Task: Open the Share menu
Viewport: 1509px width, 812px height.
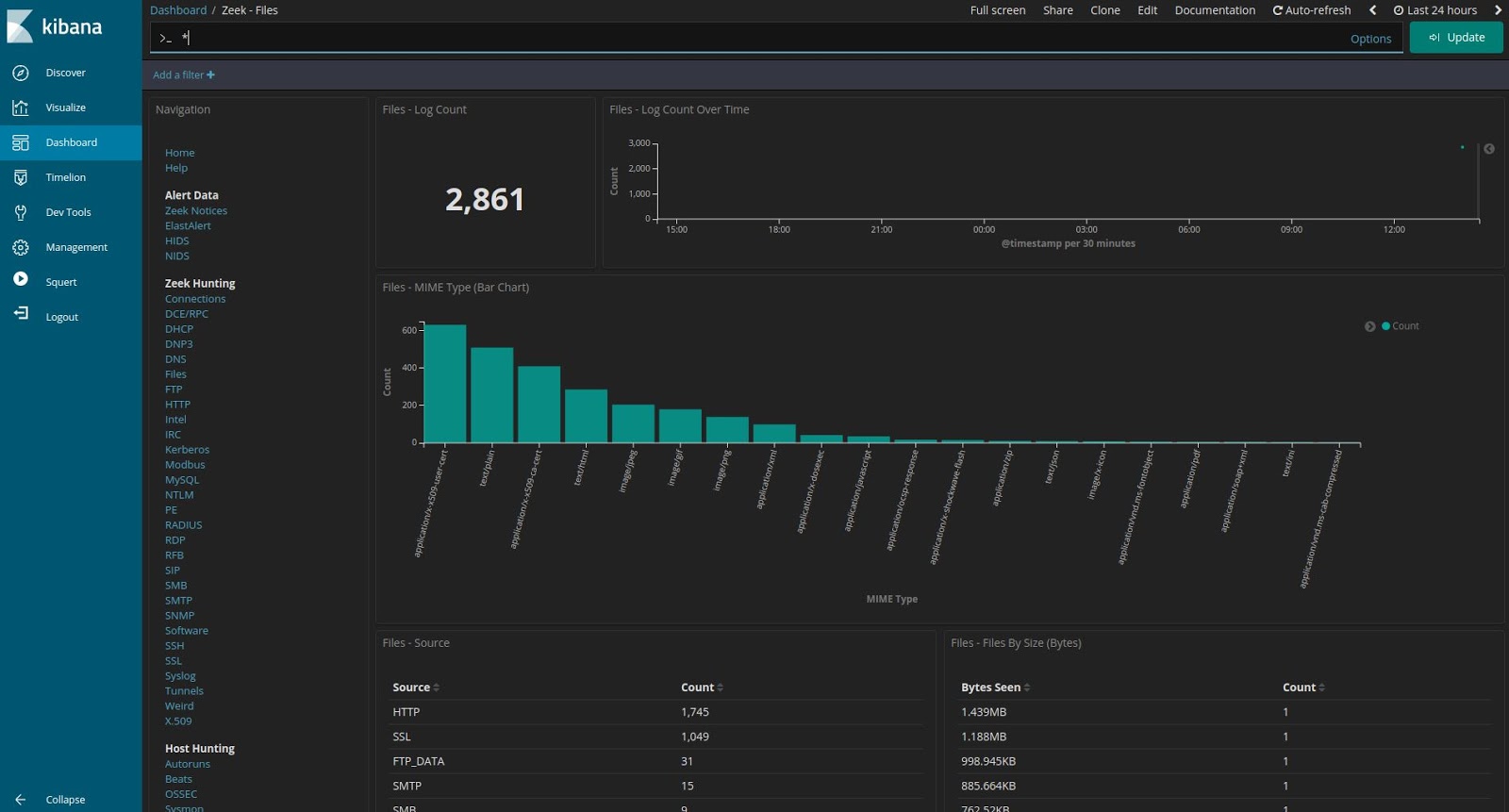Action: 1058,10
